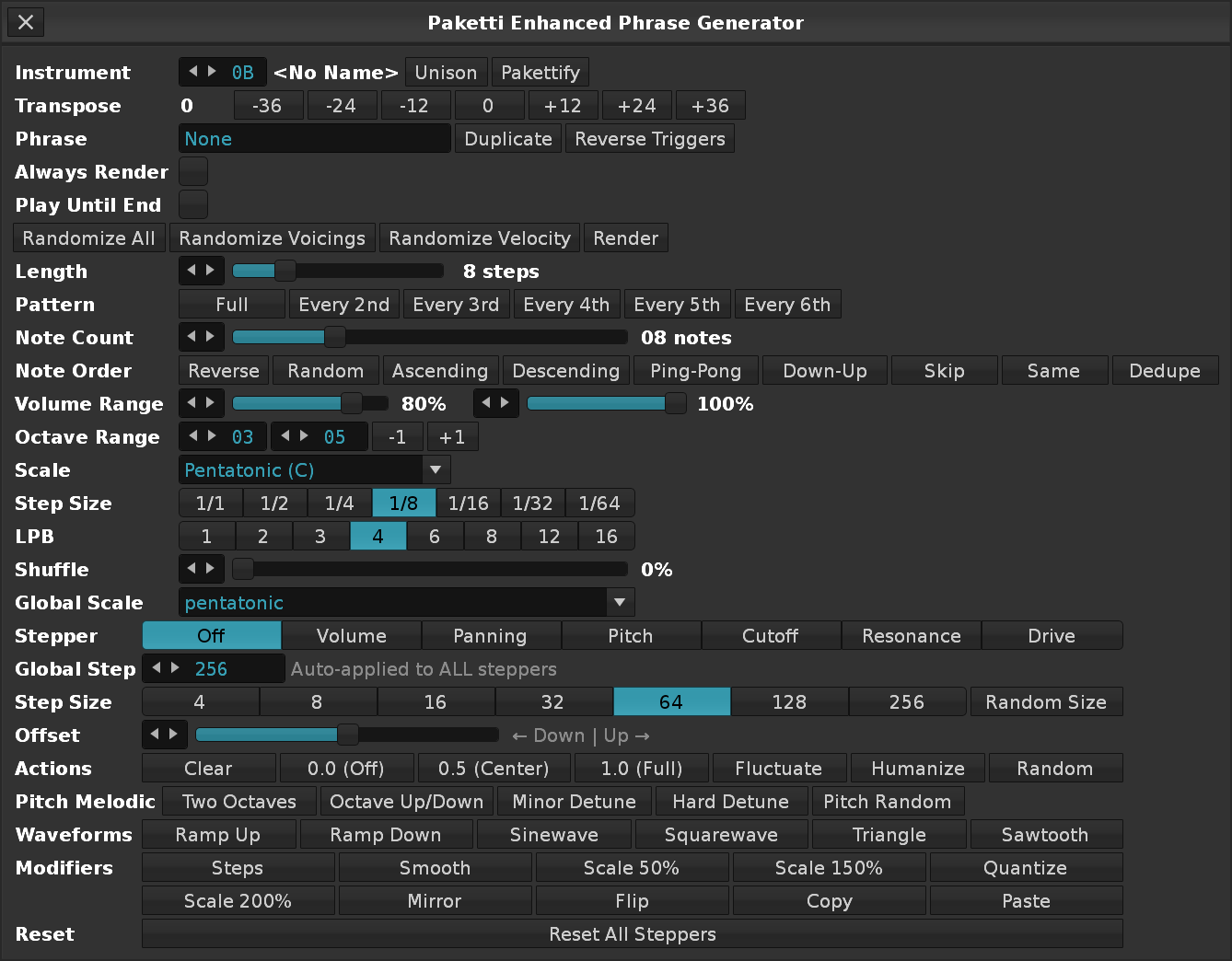Open the Scale Pentatonic (C) dropdown
The height and width of the screenshot is (961, 1232).
pyautogui.click(x=314, y=470)
